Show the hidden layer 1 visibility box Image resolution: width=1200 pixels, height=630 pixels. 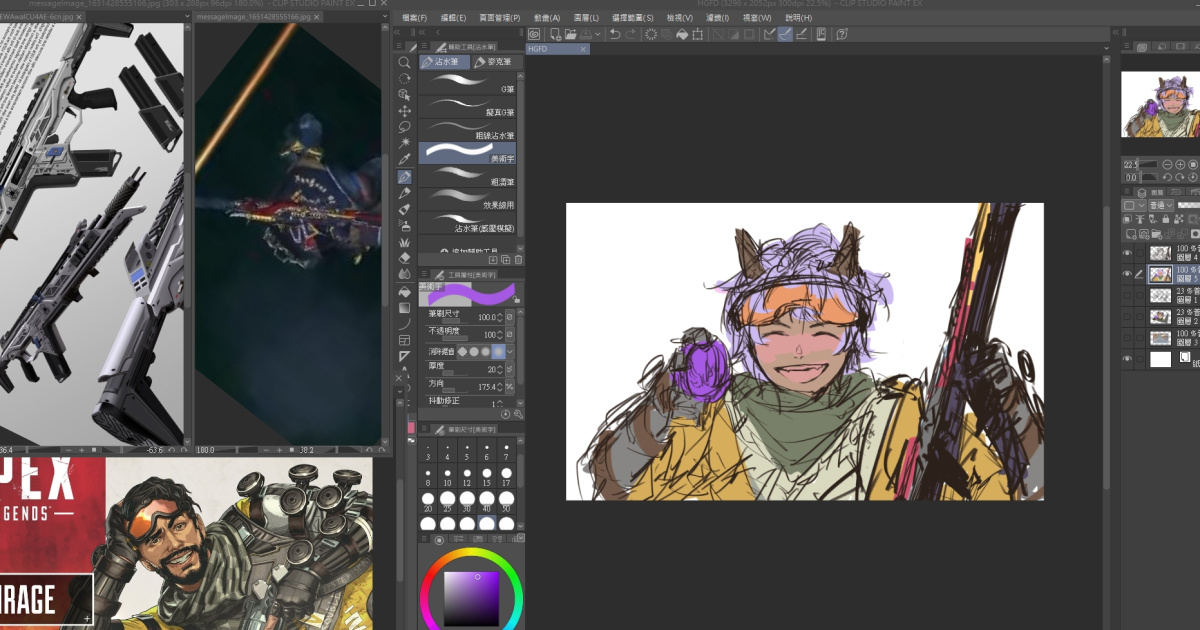point(1127,296)
